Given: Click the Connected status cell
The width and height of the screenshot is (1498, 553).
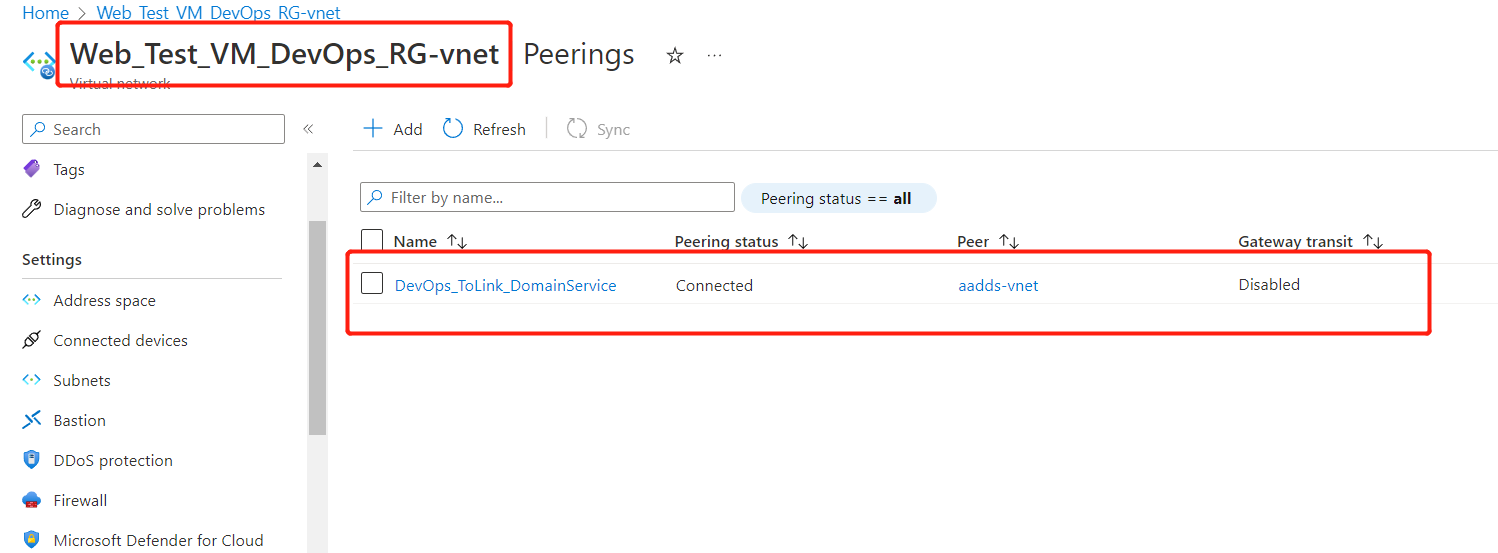Looking at the screenshot, I should 714,285.
